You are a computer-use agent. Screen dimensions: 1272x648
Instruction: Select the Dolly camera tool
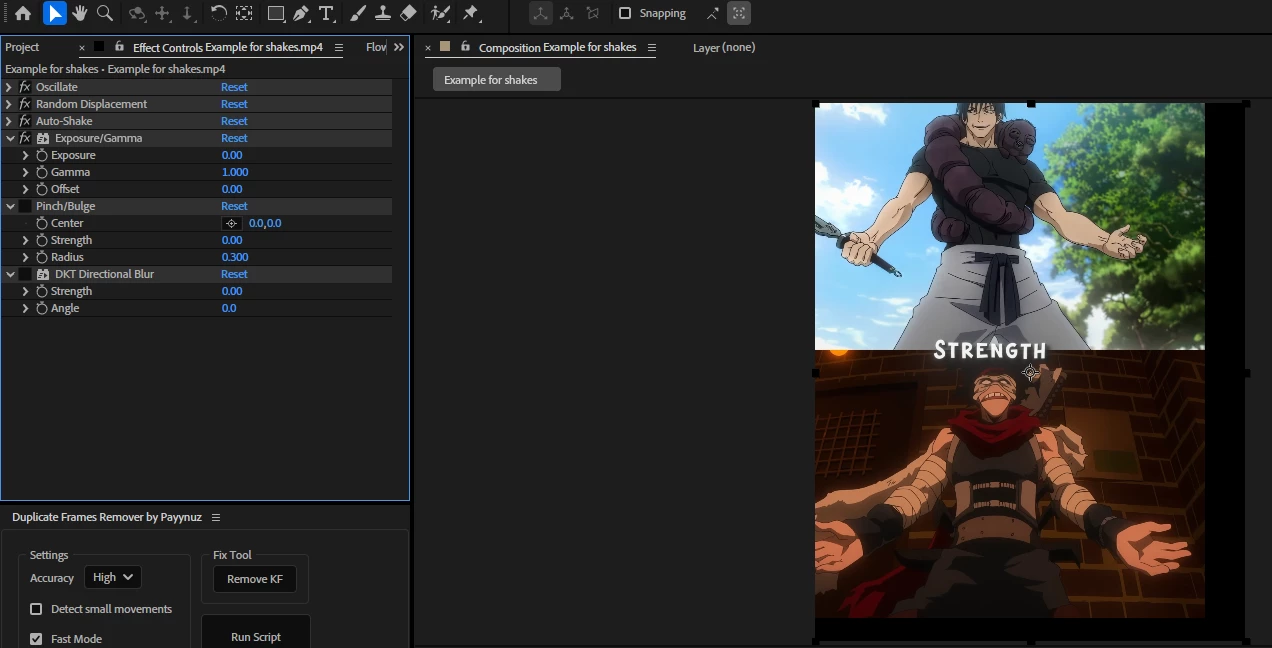[187, 14]
